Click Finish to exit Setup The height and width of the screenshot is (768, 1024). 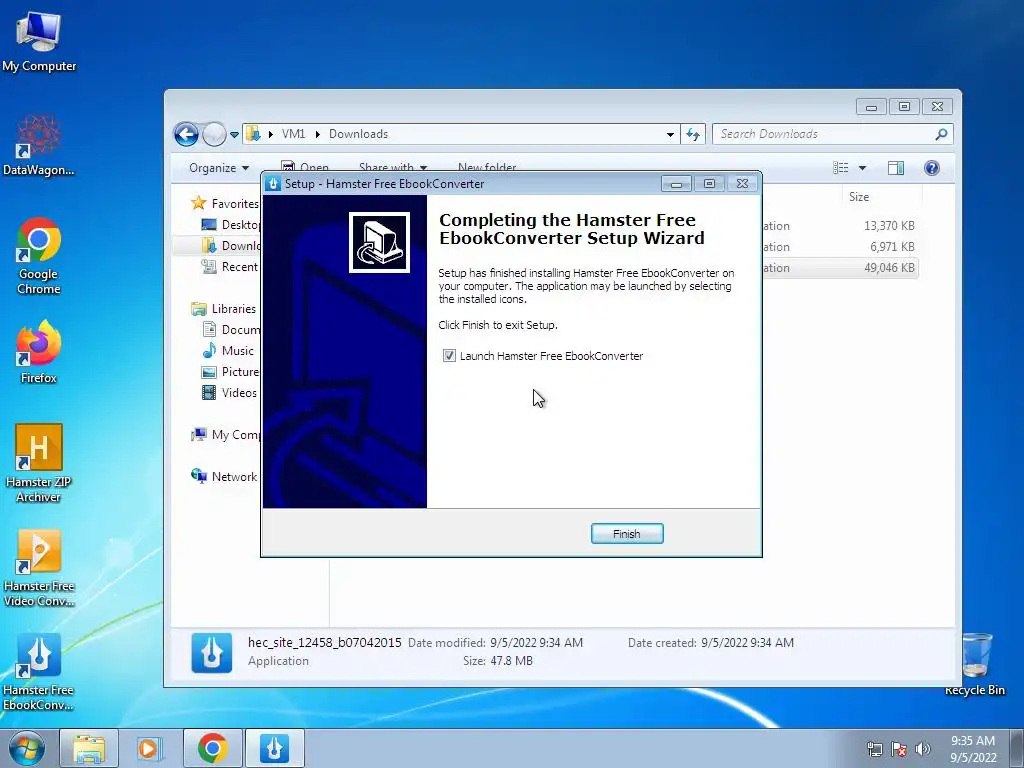627,534
